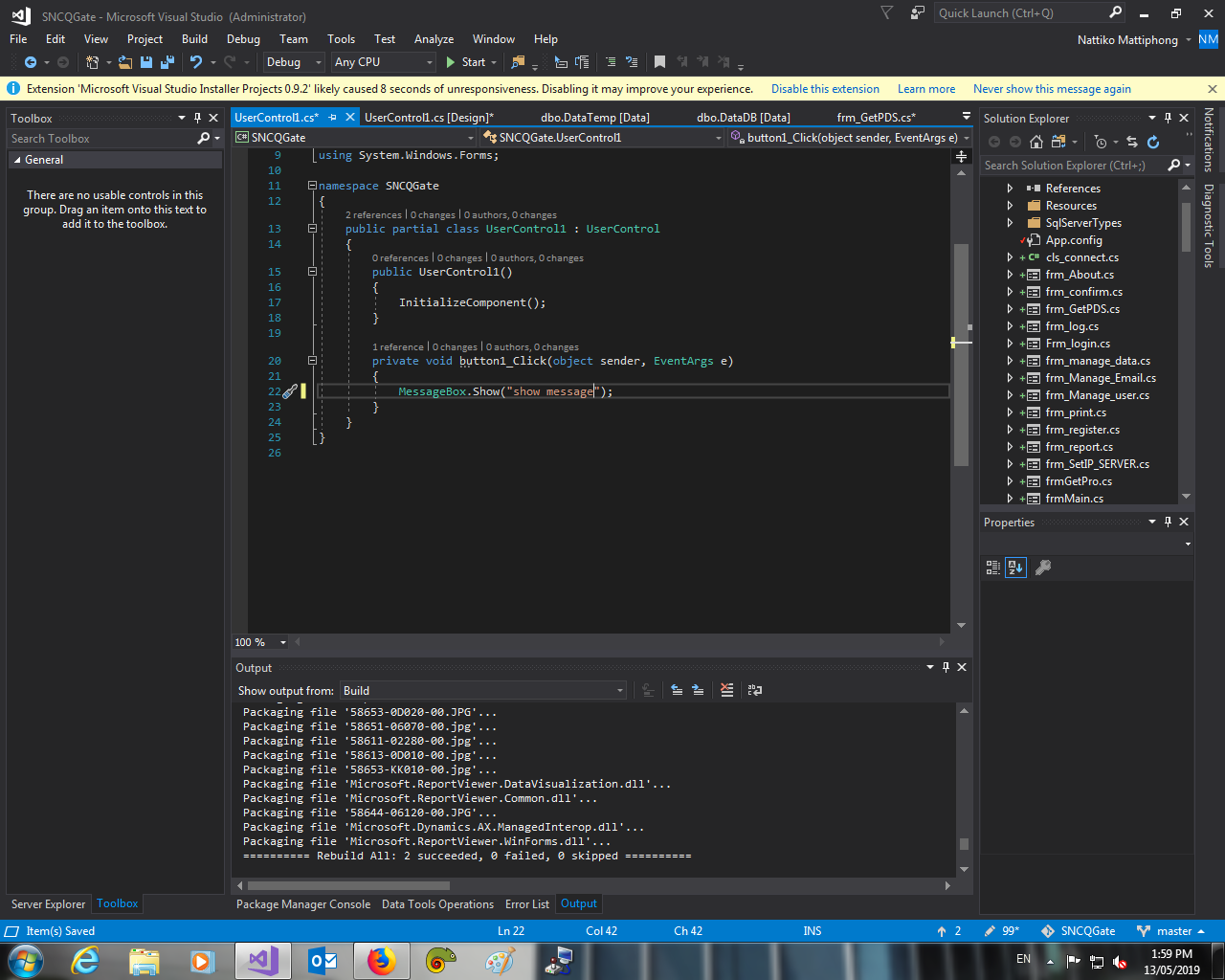Switch to UserControl1.cs [Design]* tab
This screenshot has width=1225, height=980.
pyautogui.click(x=429, y=118)
